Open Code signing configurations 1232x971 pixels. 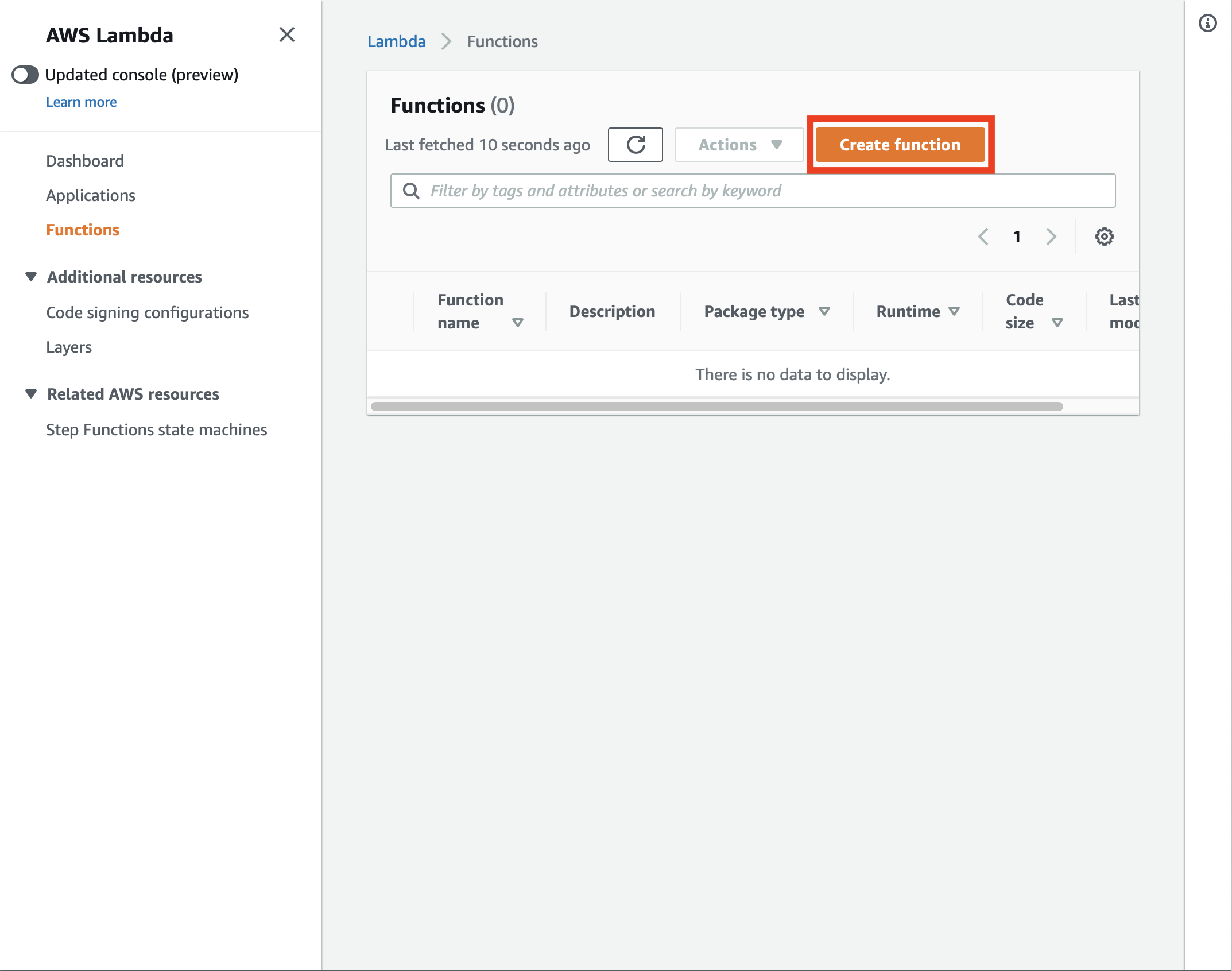pos(148,312)
